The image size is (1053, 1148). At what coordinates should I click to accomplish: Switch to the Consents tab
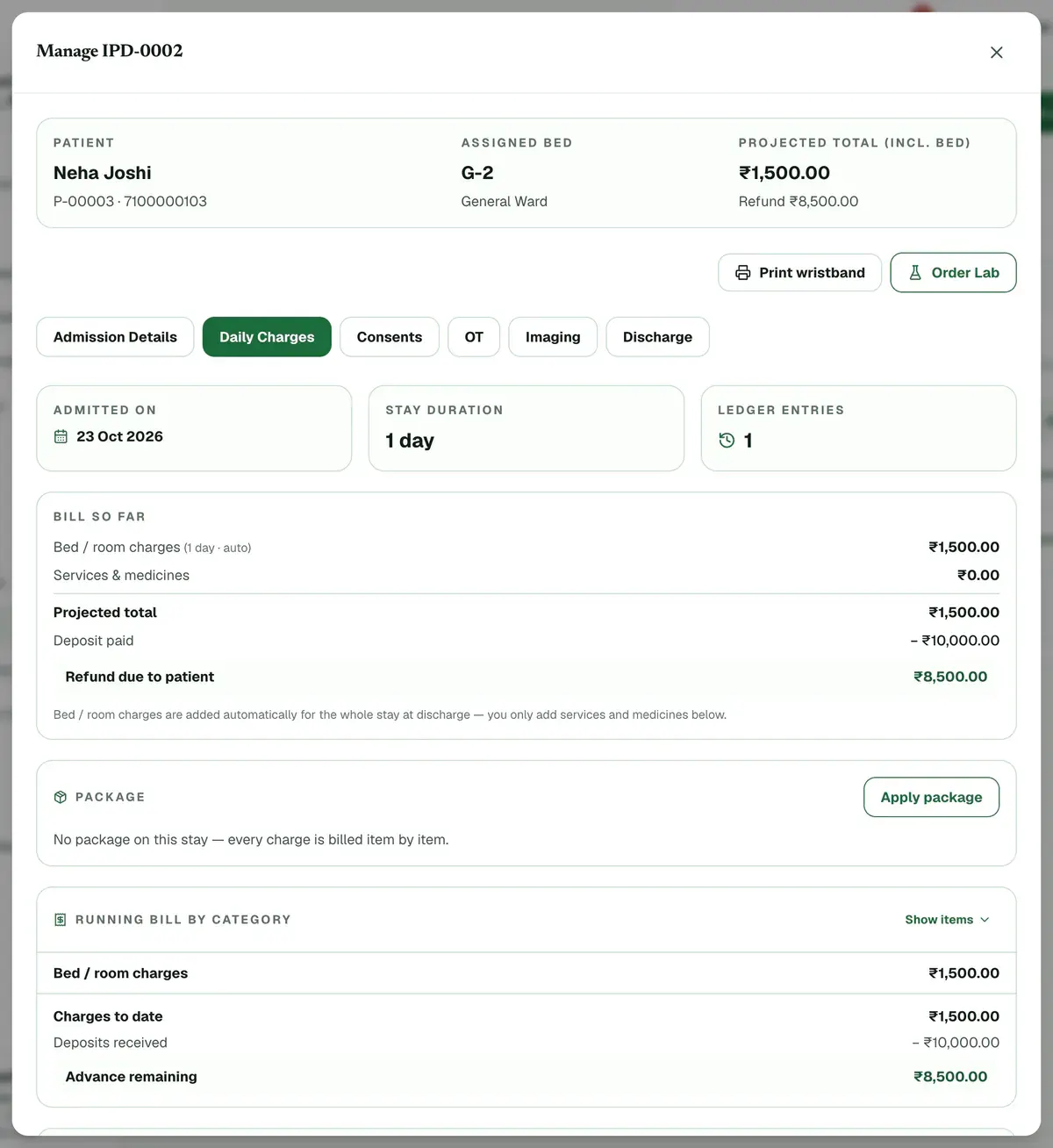[x=390, y=337]
